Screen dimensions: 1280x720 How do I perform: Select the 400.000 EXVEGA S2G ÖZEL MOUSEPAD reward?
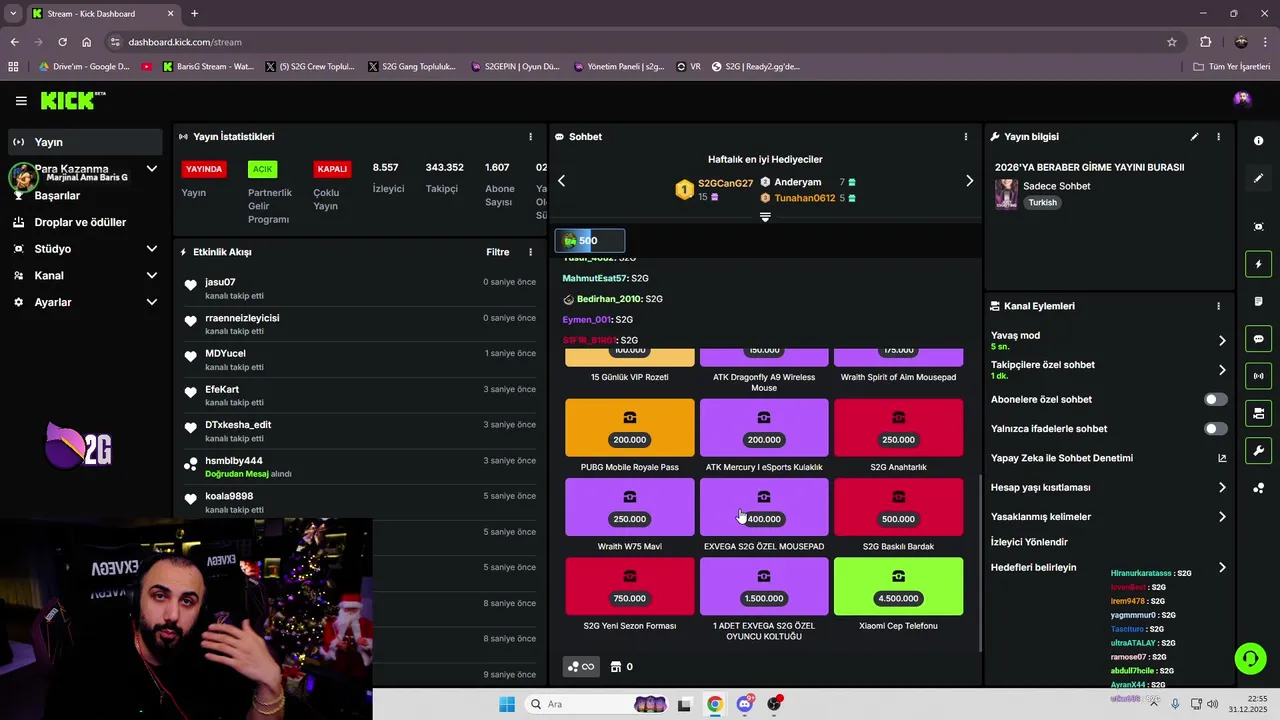pyautogui.click(x=764, y=507)
